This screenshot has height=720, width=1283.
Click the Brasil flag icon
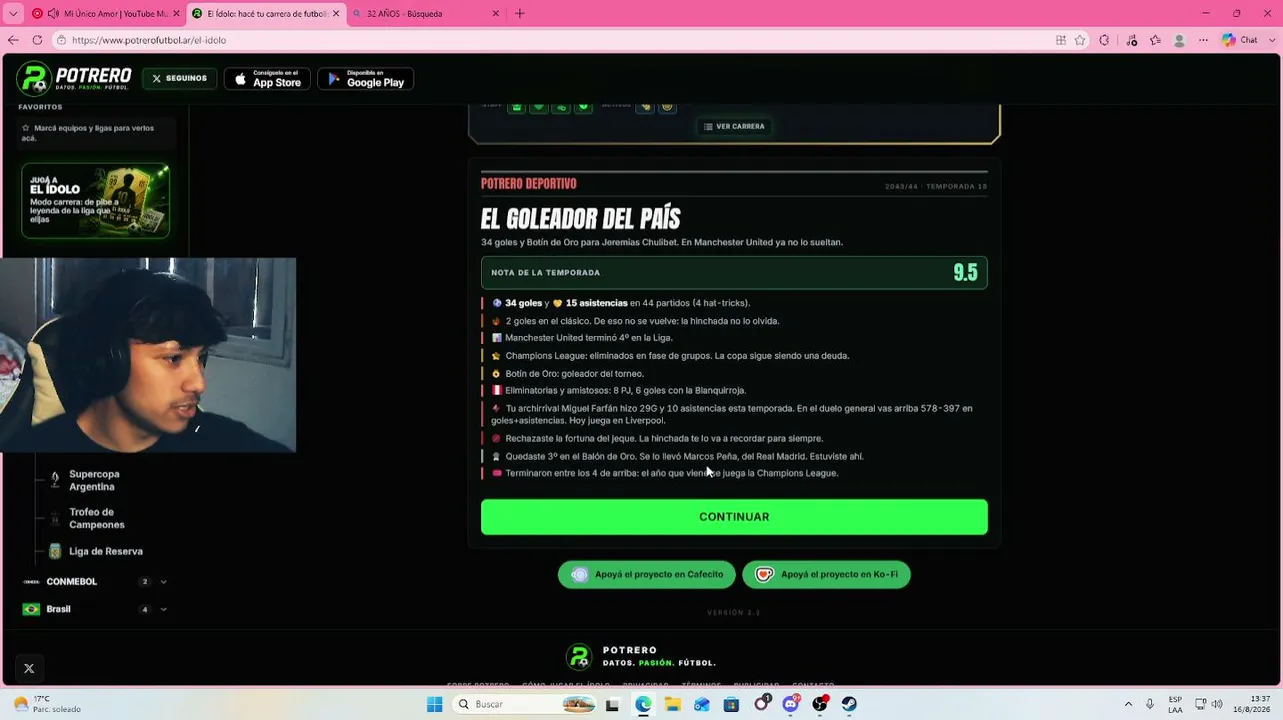(31, 609)
